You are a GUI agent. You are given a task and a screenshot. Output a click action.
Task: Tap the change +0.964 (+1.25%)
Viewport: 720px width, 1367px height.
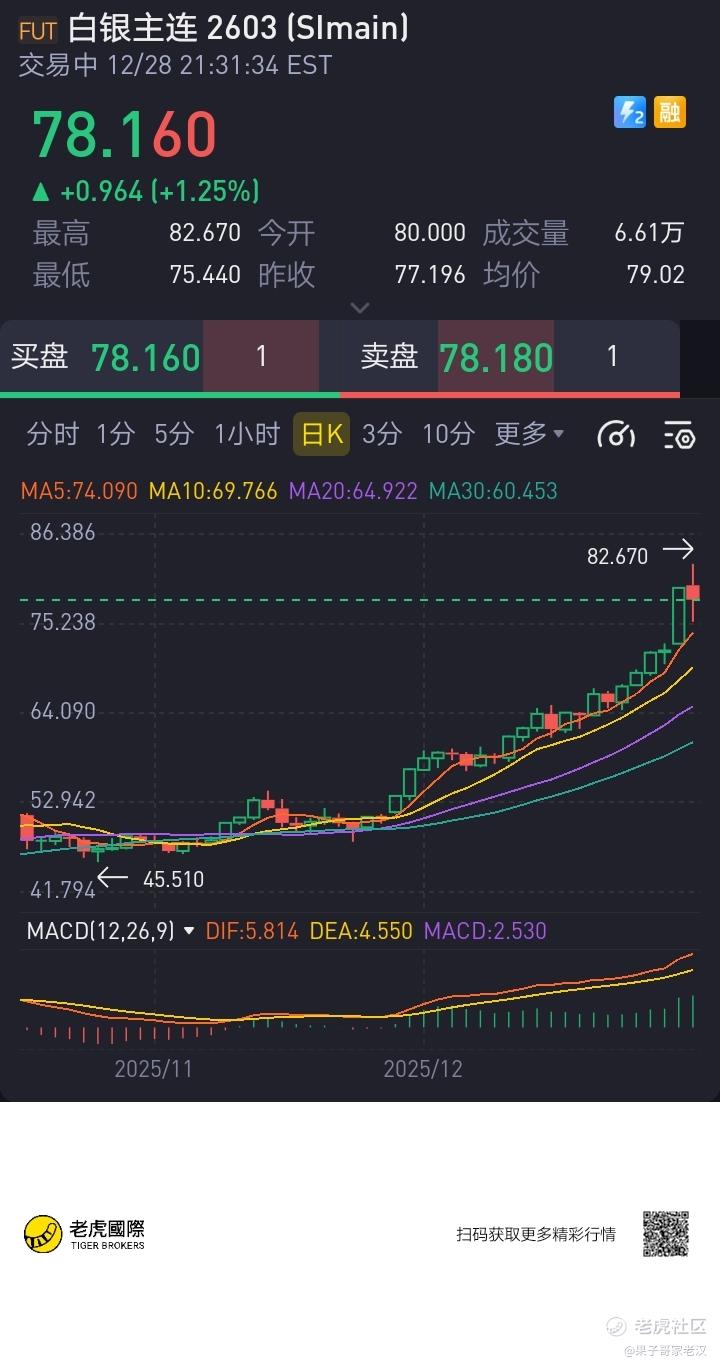click(x=146, y=191)
